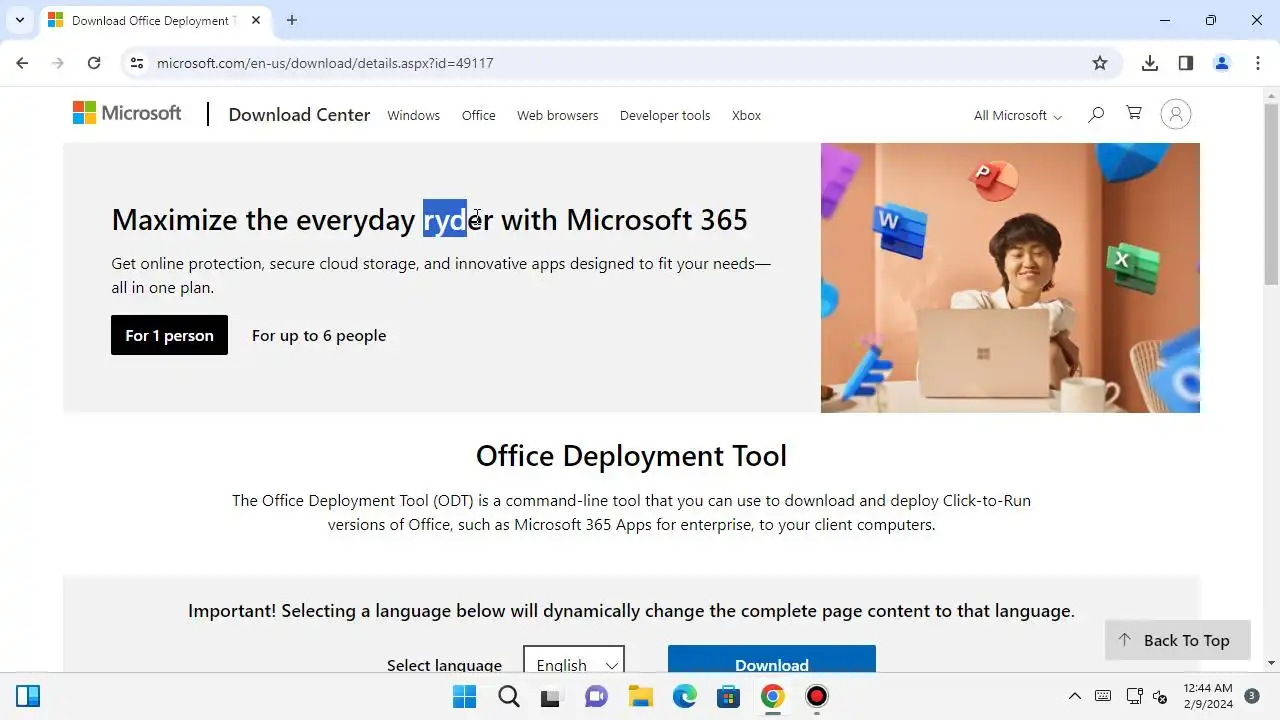1280x720 pixels.
Task: Click the scrollbar down arrow
Action: coord(1272,662)
